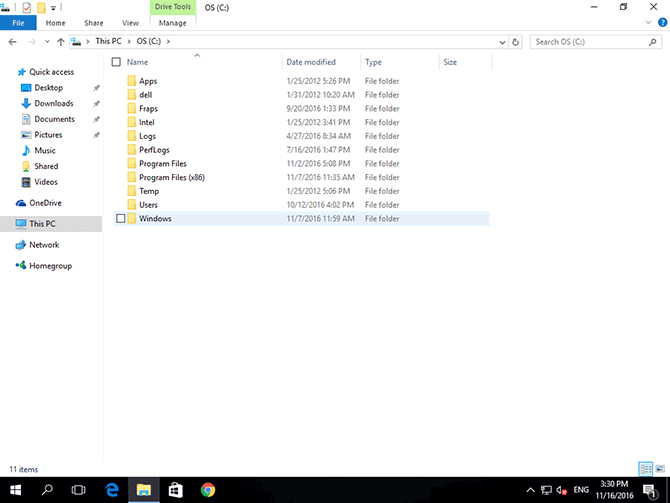670x503 pixels.
Task: Launch Google Chrome from the taskbar
Action: 208,490
